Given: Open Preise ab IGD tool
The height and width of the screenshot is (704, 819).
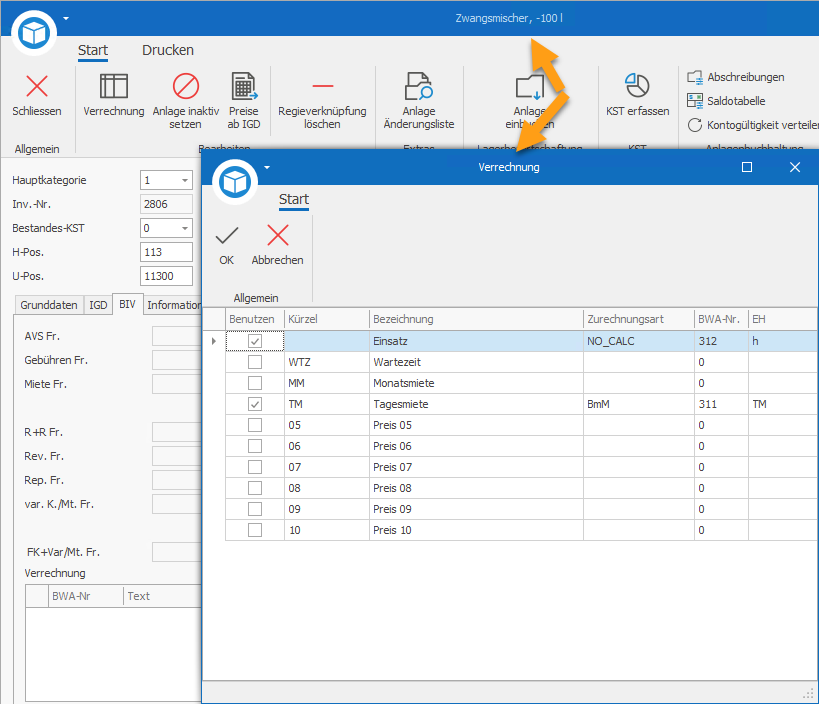Looking at the screenshot, I should tap(243, 101).
